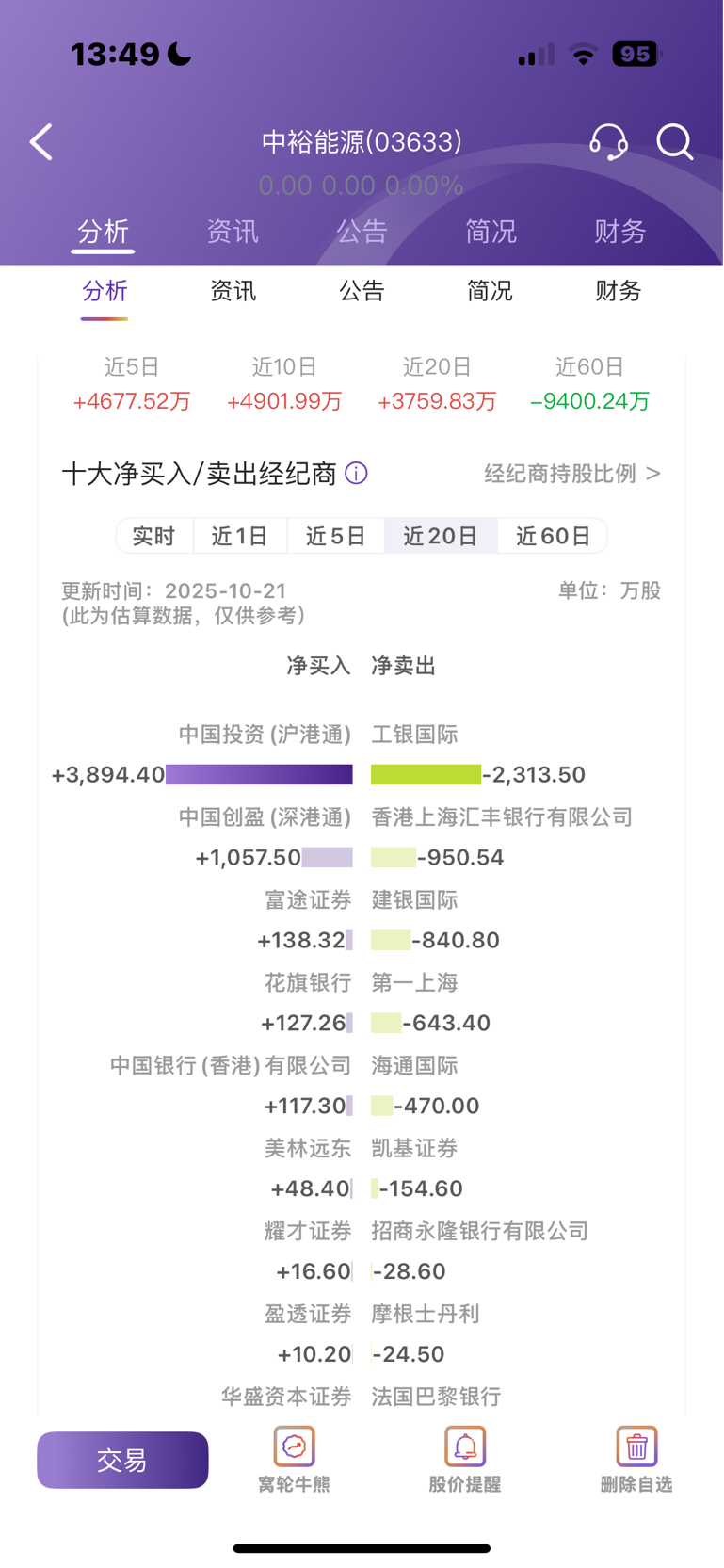Tap the search magnifier icon
The height and width of the screenshot is (1568, 724).
click(674, 142)
